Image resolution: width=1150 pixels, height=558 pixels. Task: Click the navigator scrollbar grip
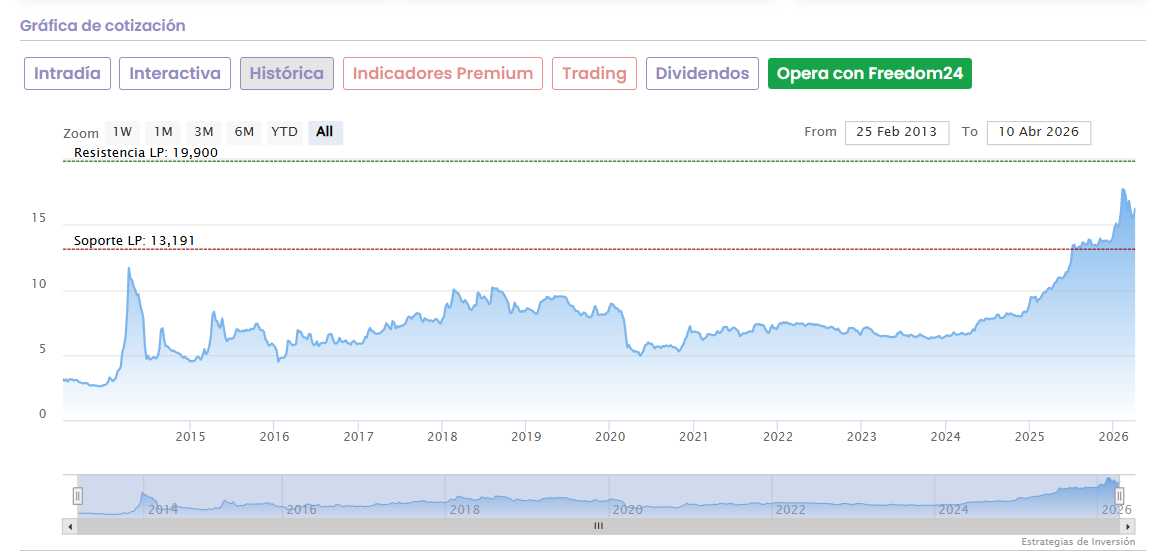click(x=598, y=525)
